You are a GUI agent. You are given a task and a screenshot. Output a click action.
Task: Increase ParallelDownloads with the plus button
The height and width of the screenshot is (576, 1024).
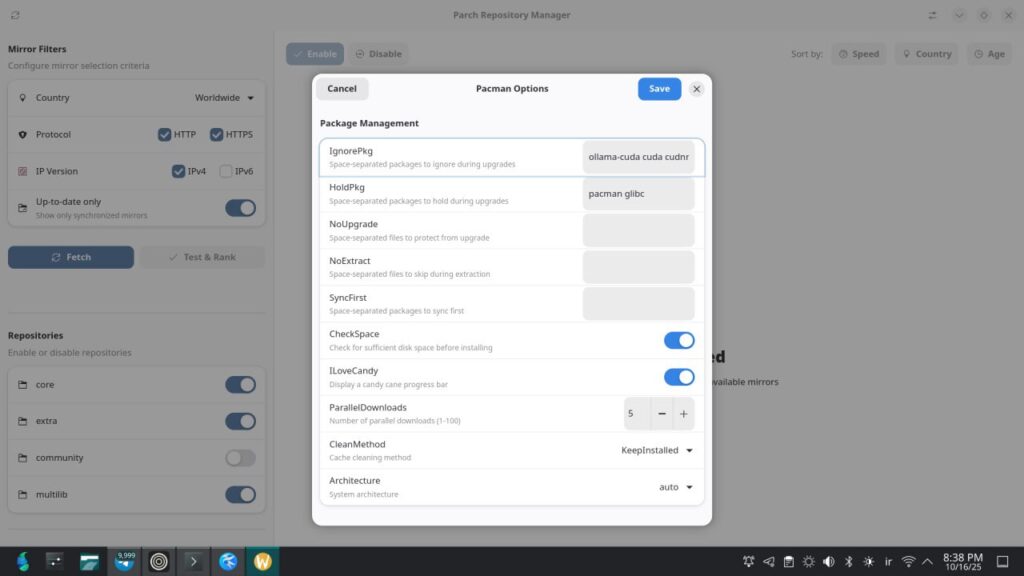click(684, 413)
